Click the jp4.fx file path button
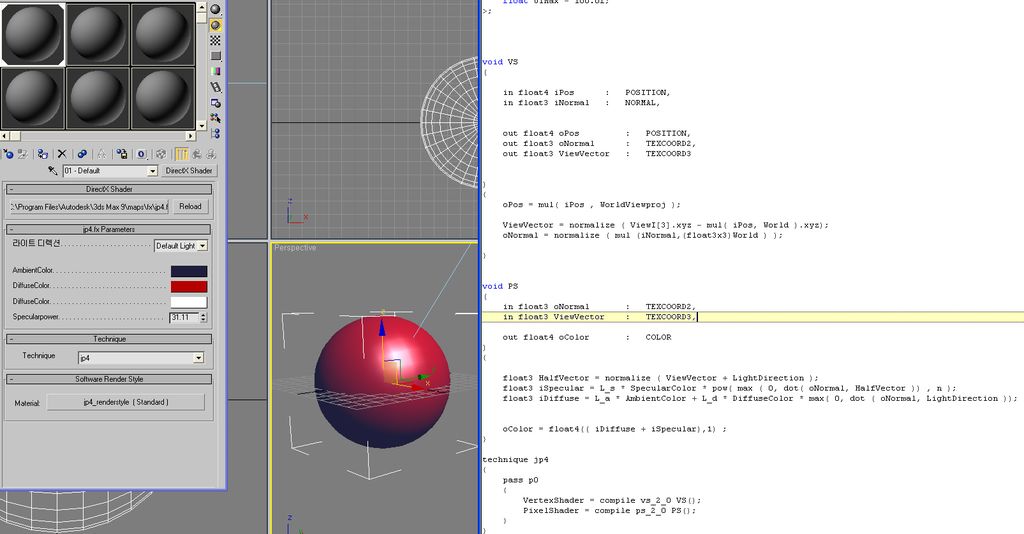Screen dimensions: 1024x534 coord(89,206)
